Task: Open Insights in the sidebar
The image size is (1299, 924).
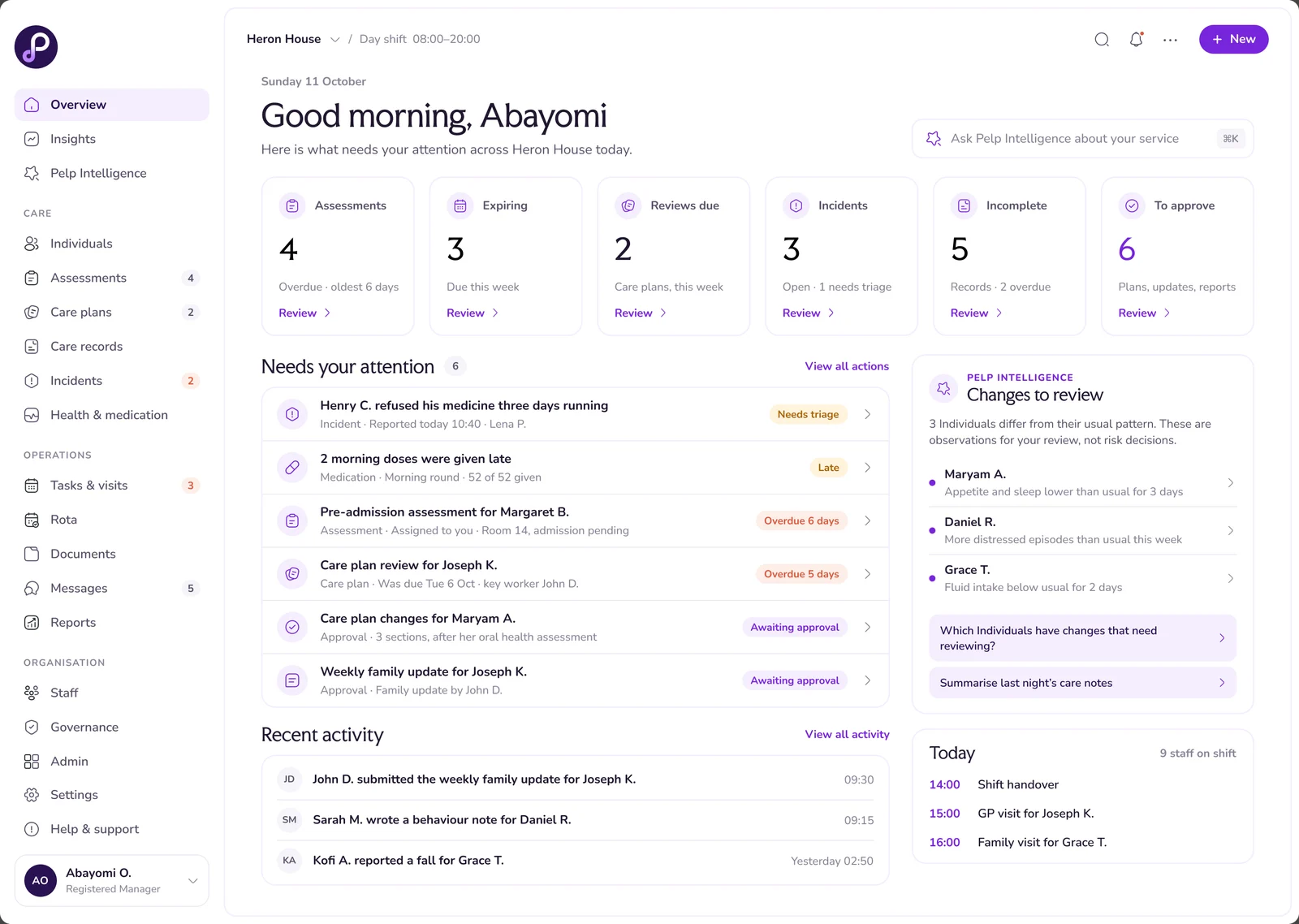Action: (x=111, y=139)
